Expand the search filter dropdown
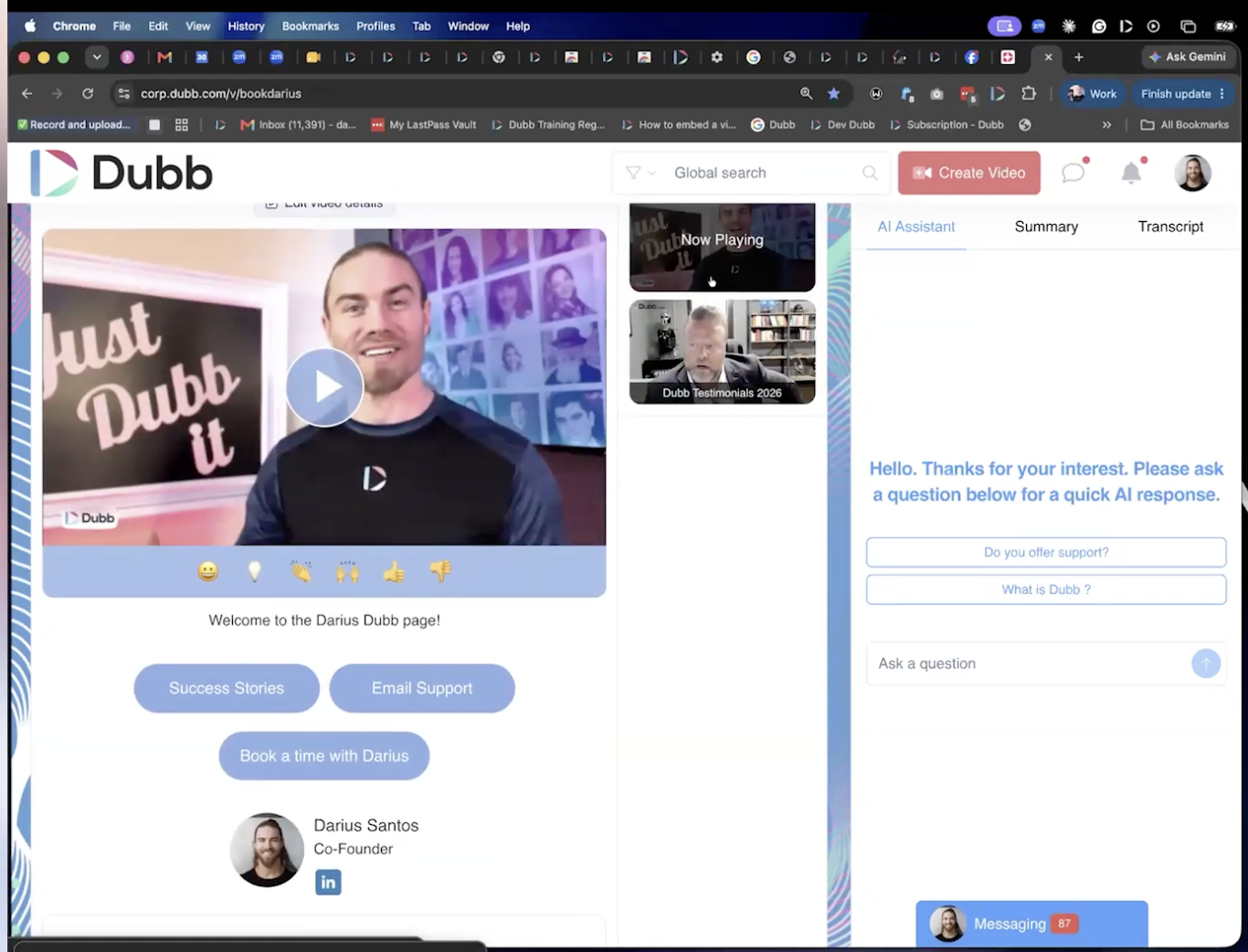This screenshot has height=952, width=1248. point(640,173)
